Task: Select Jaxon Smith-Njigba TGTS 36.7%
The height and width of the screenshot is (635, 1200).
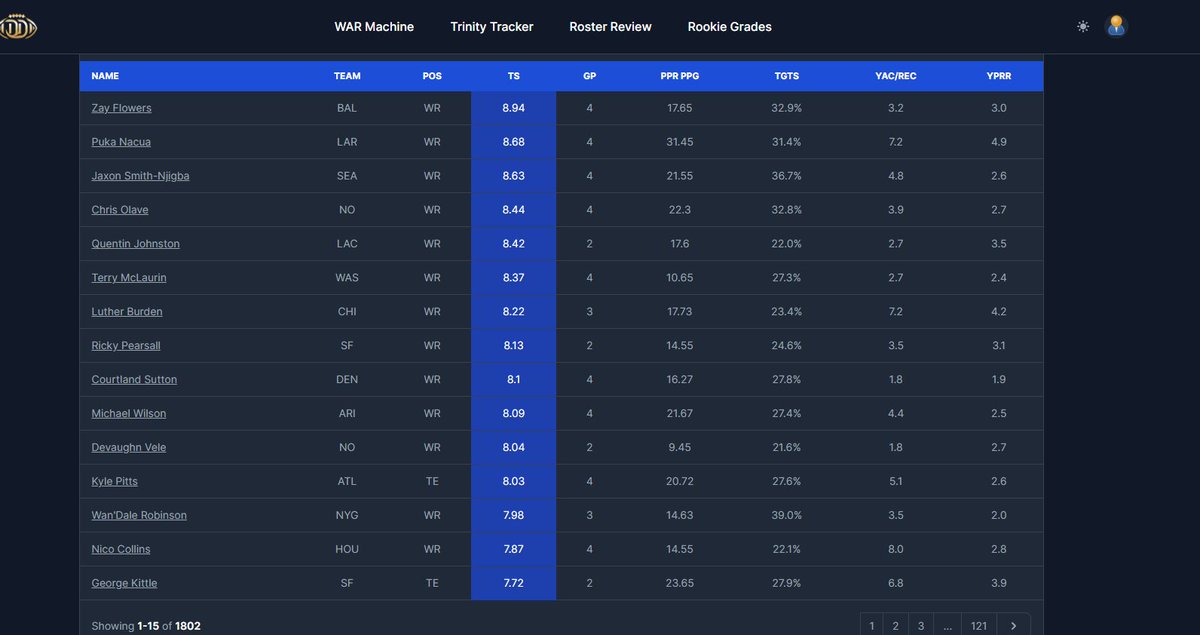Action: point(786,176)
